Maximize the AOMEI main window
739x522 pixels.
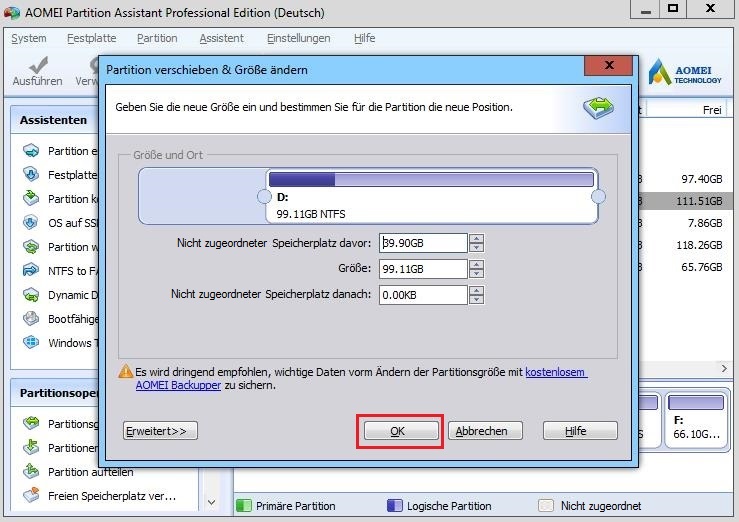pyautogui.click(x=673, y=8)
